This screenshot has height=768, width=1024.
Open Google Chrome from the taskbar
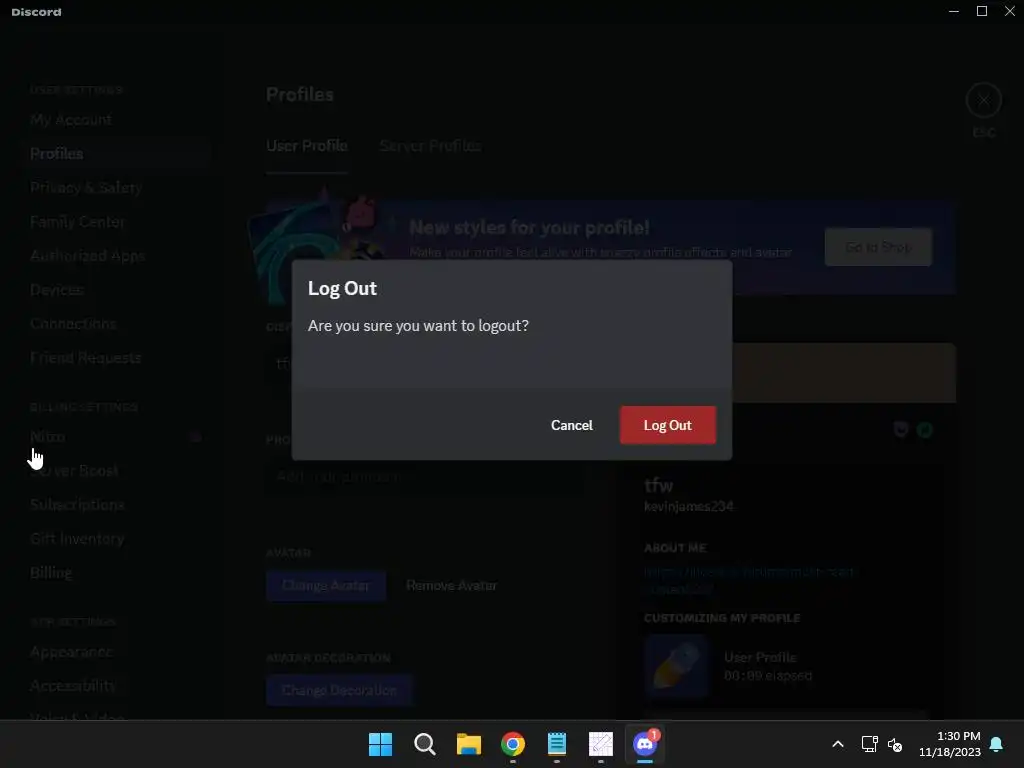coord(513,744)
